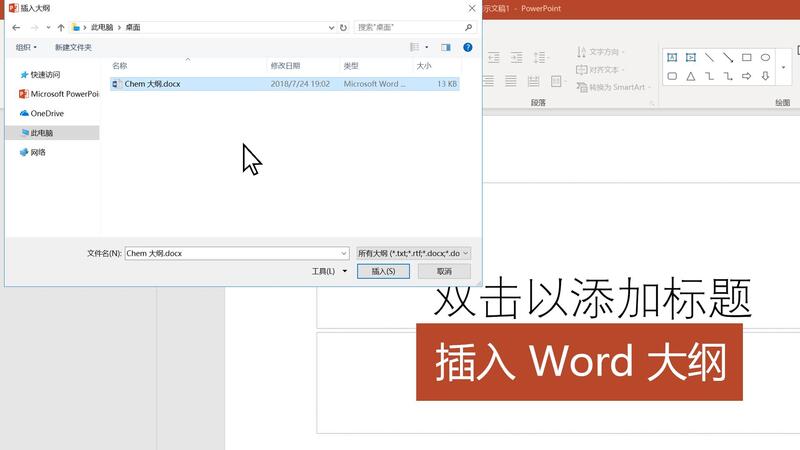
Task: Open the view options dropdown arrow
Action: pos(427,47)
